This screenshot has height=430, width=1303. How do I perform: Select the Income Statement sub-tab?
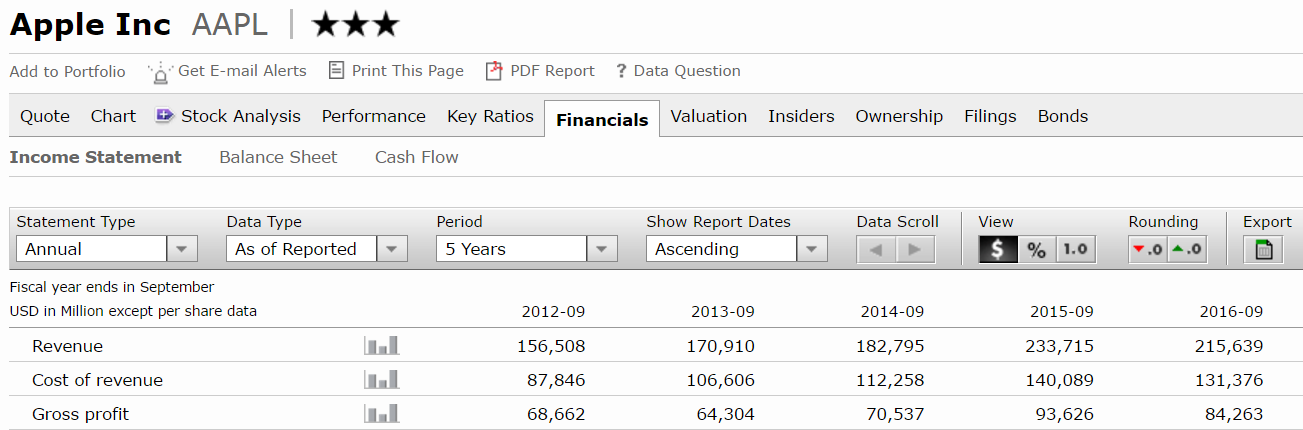pos(96,157)
